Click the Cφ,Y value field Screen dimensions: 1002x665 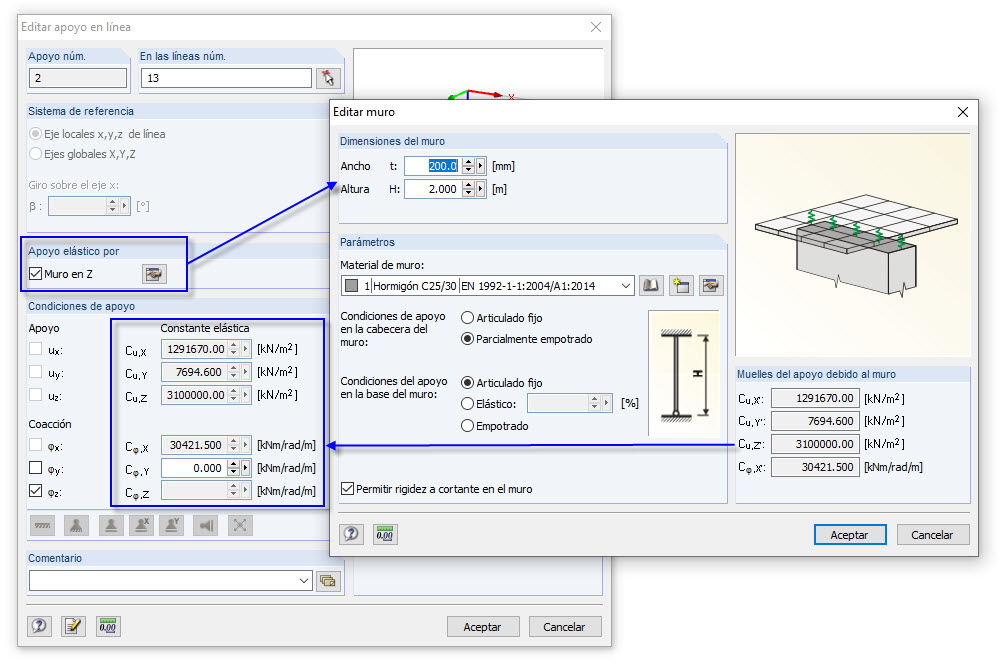195,468
